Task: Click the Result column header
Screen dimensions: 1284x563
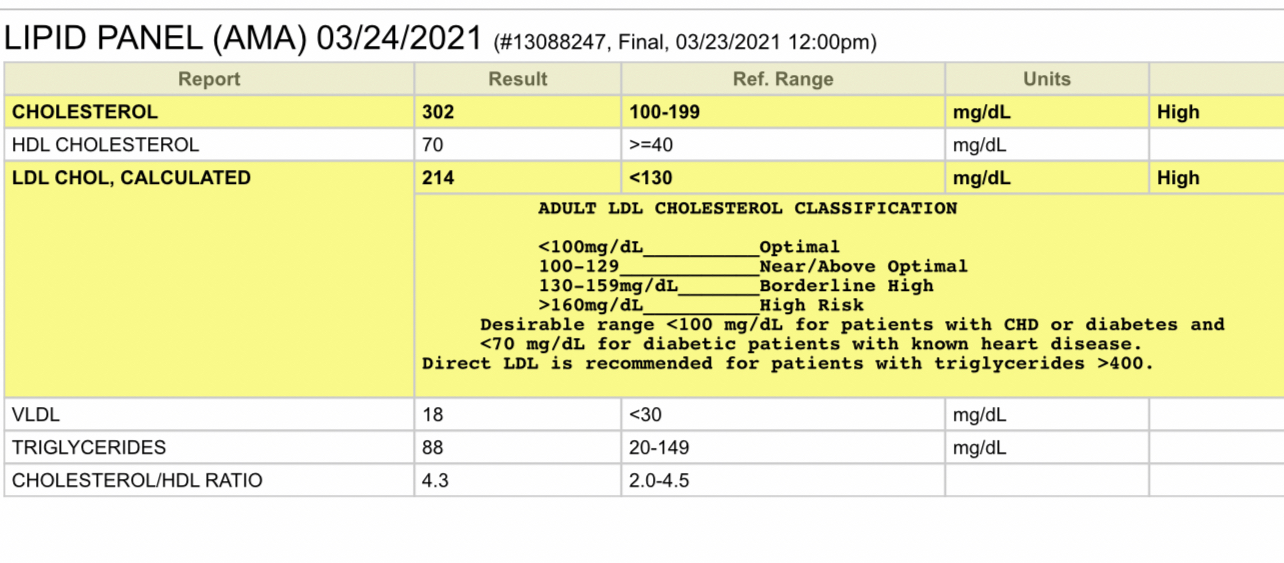Action: point(517,79)
